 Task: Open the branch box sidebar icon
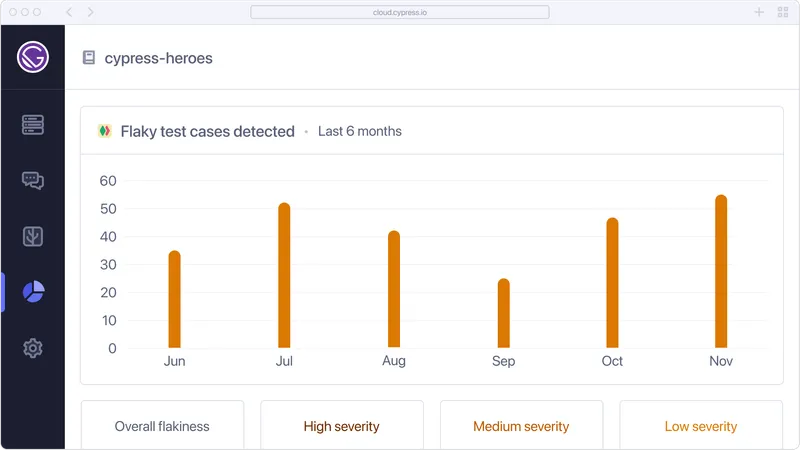33,236
